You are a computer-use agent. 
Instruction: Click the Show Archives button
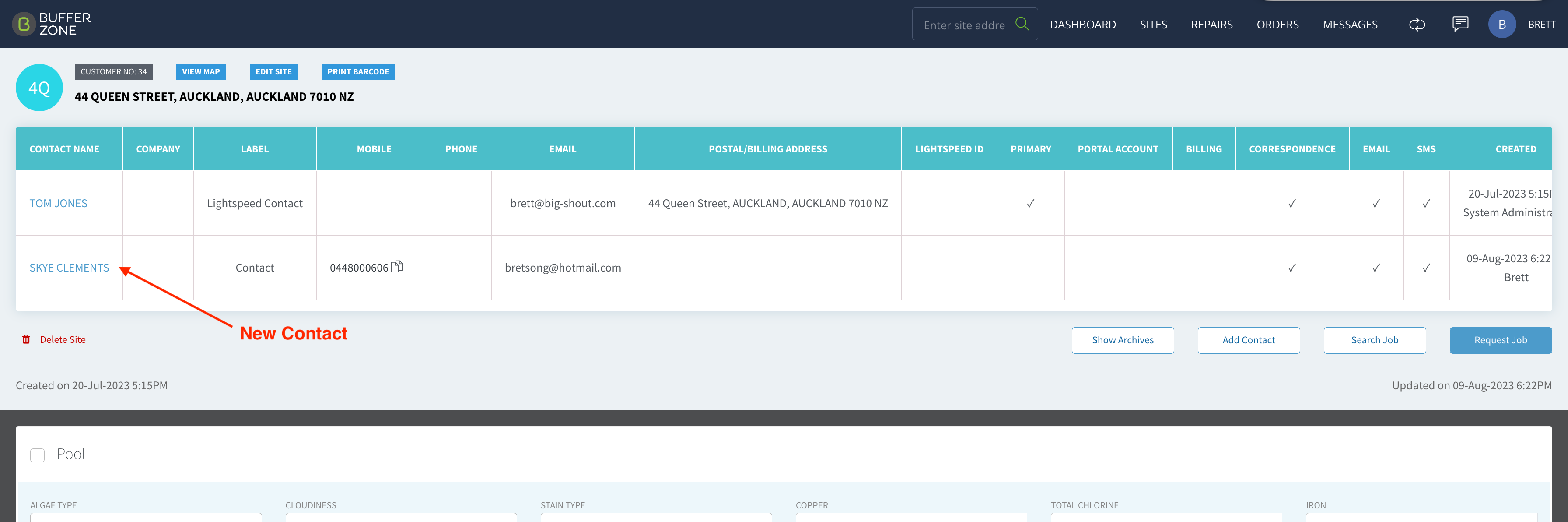pyautogui.click(x=1123, y=340)
